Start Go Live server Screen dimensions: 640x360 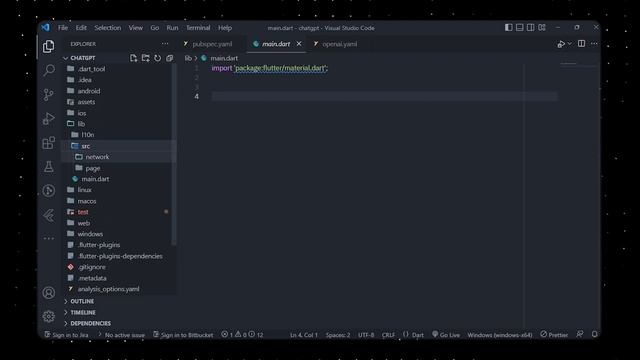[446, 335]
